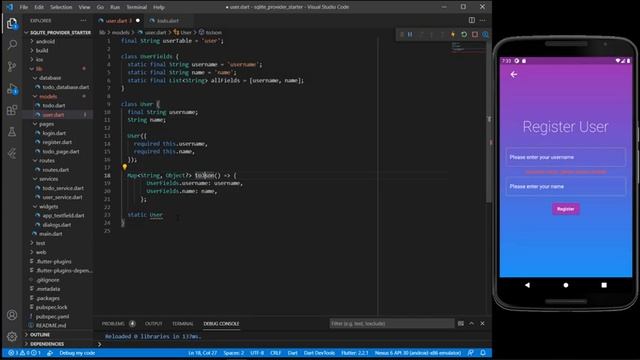Maximize the bottom panel with chevron

tap(471, 323)
